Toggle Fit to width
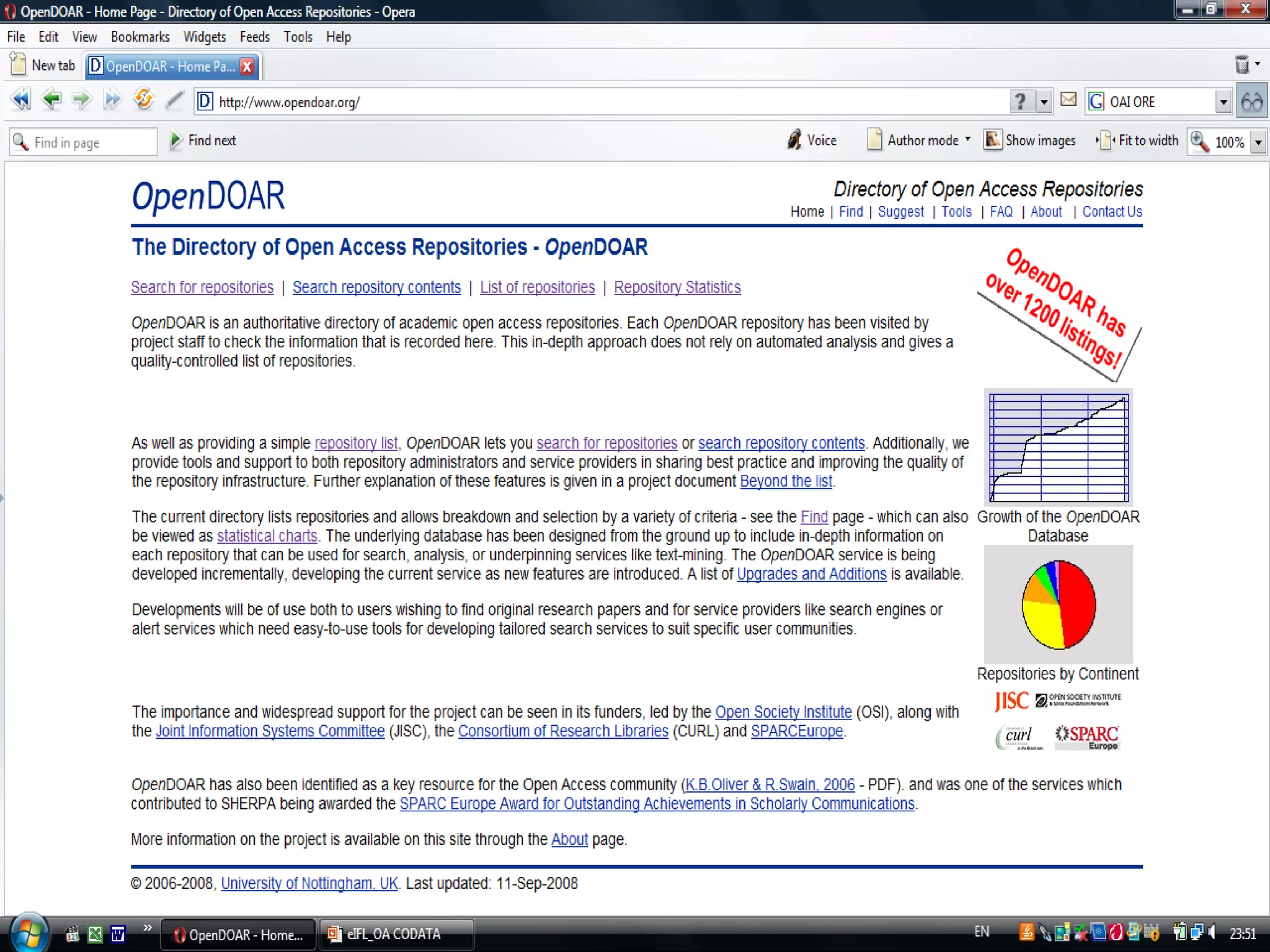The height and width of the screenshot is (952, 1270). (1137, 141)
